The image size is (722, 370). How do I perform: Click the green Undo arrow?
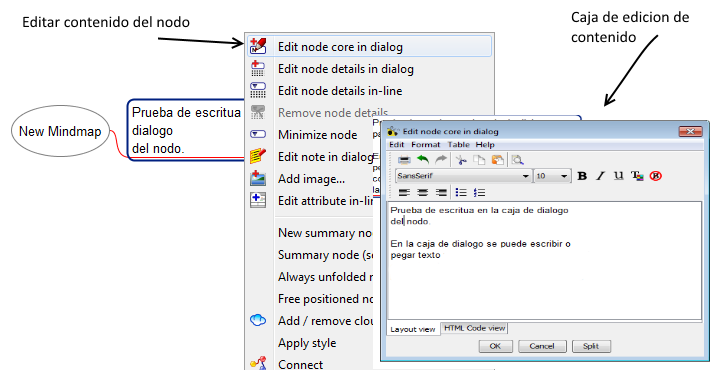pos(423,160)
